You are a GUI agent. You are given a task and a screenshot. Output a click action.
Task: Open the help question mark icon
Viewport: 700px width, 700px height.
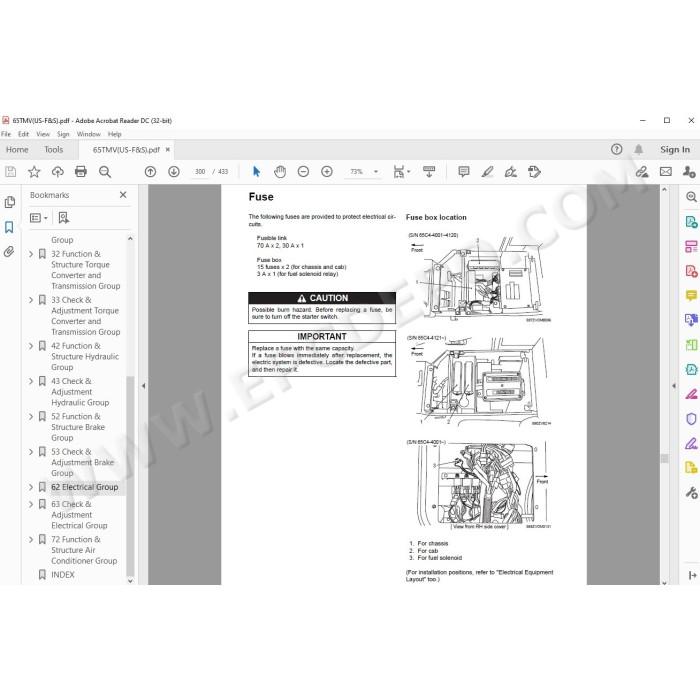(617, 150)
